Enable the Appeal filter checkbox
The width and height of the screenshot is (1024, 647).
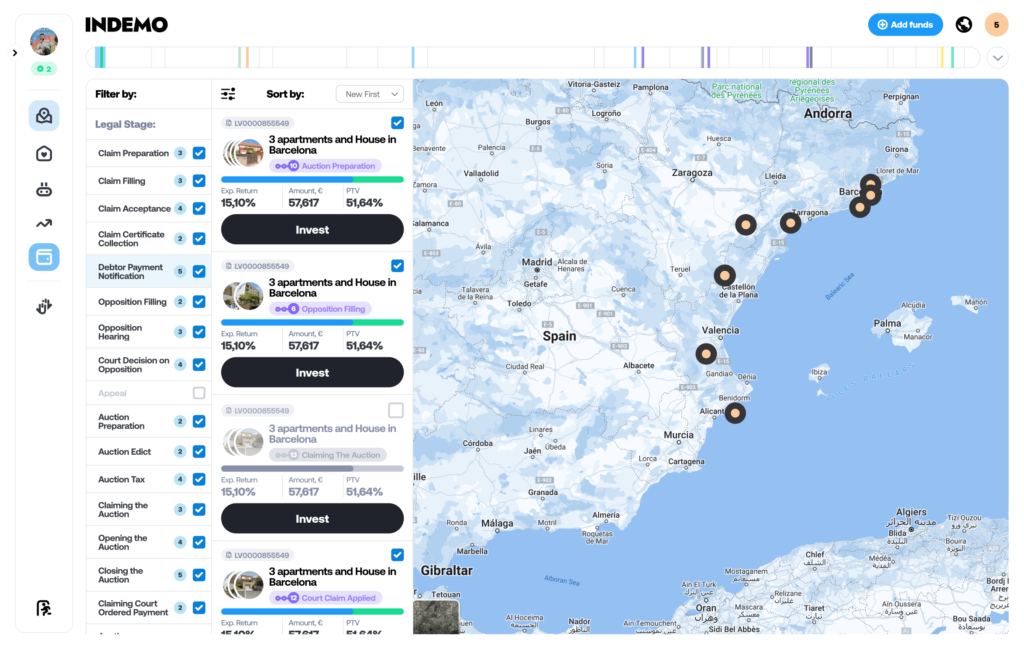pos(199,393)
